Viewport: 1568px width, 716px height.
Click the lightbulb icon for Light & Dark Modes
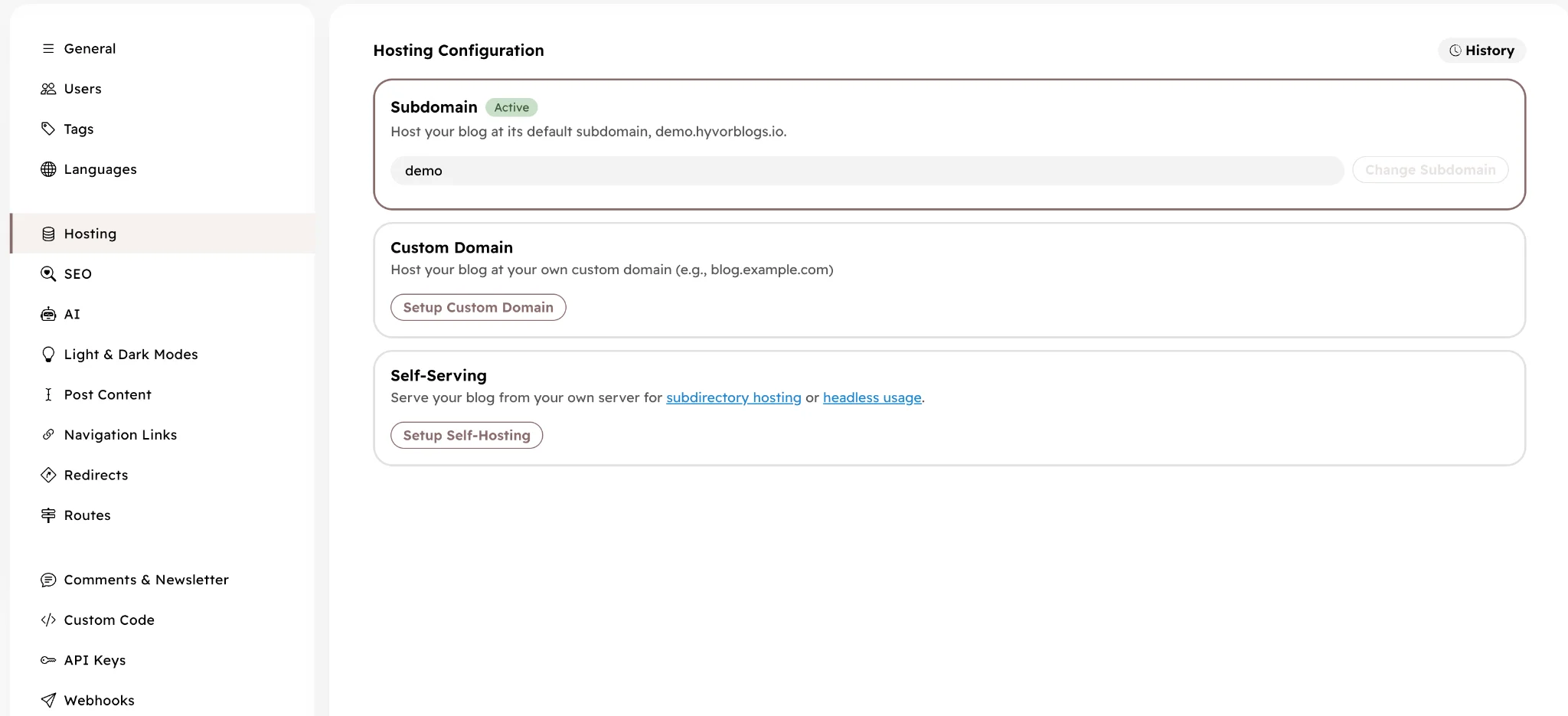(x=48, y=355)
